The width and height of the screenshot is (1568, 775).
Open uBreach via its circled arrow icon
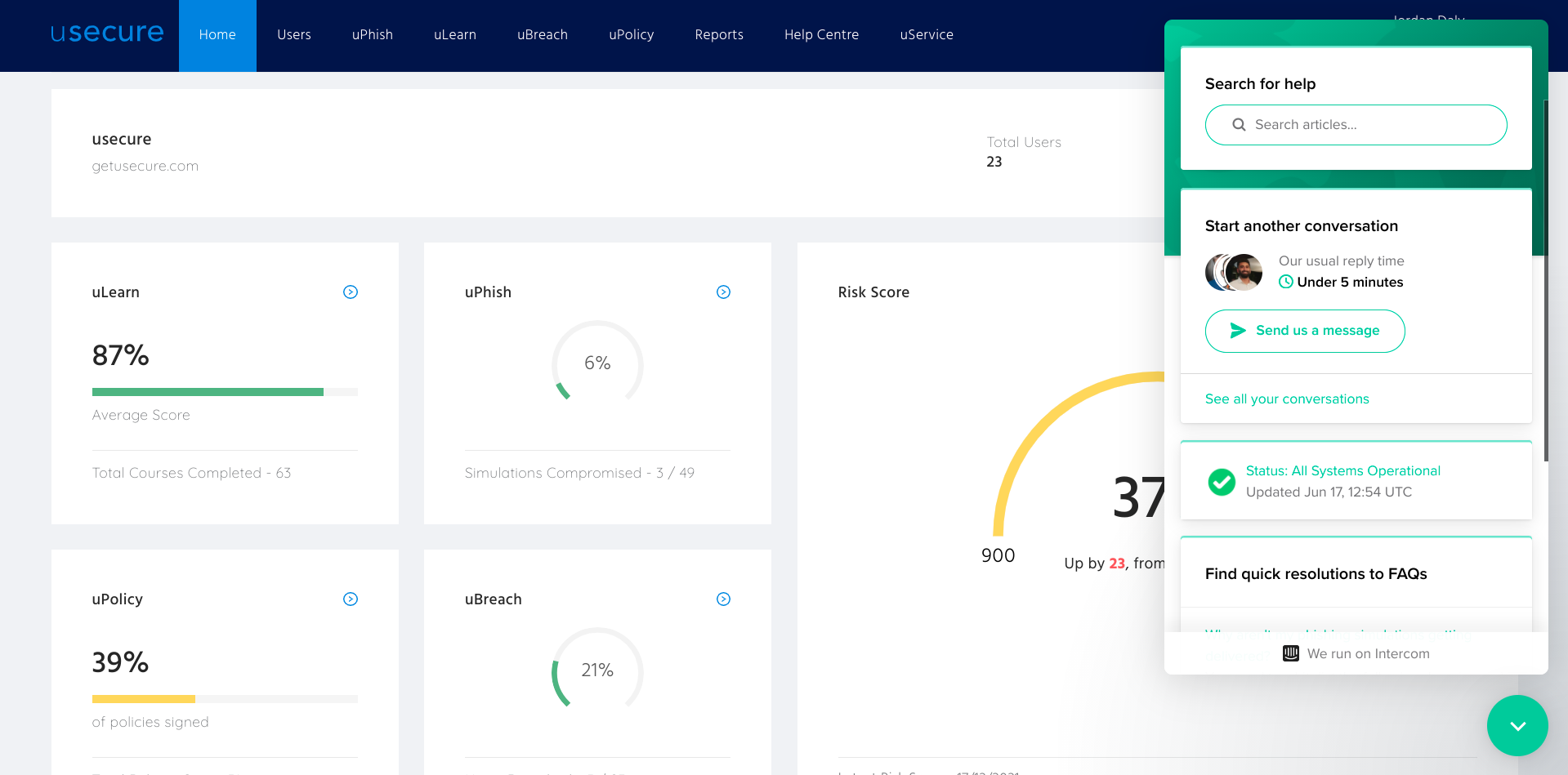click(723, 599)
